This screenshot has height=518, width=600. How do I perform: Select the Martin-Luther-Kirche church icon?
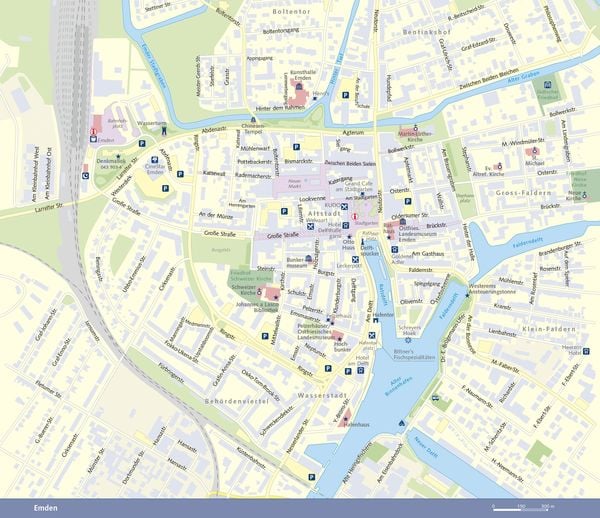click(x=416, y=128)
